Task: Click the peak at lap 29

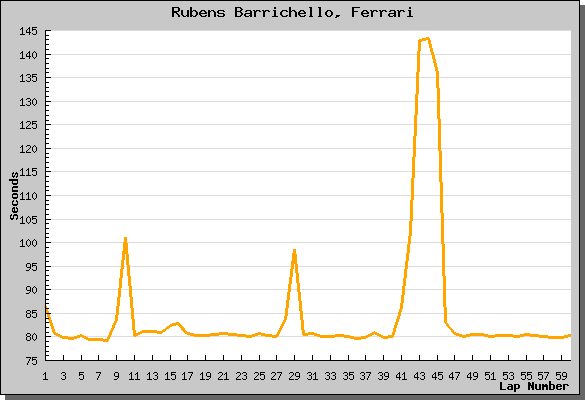Action: (294, 251)
